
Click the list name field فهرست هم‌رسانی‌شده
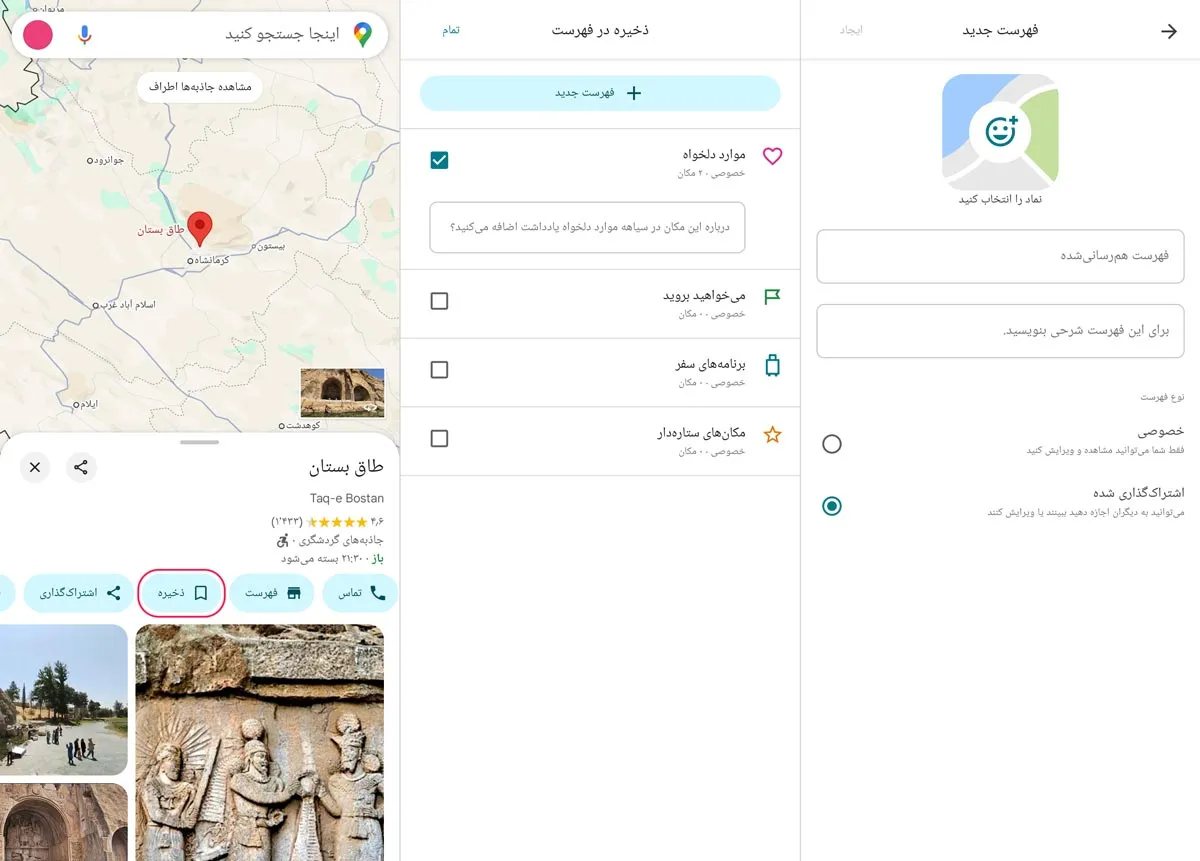point(1000,256)
